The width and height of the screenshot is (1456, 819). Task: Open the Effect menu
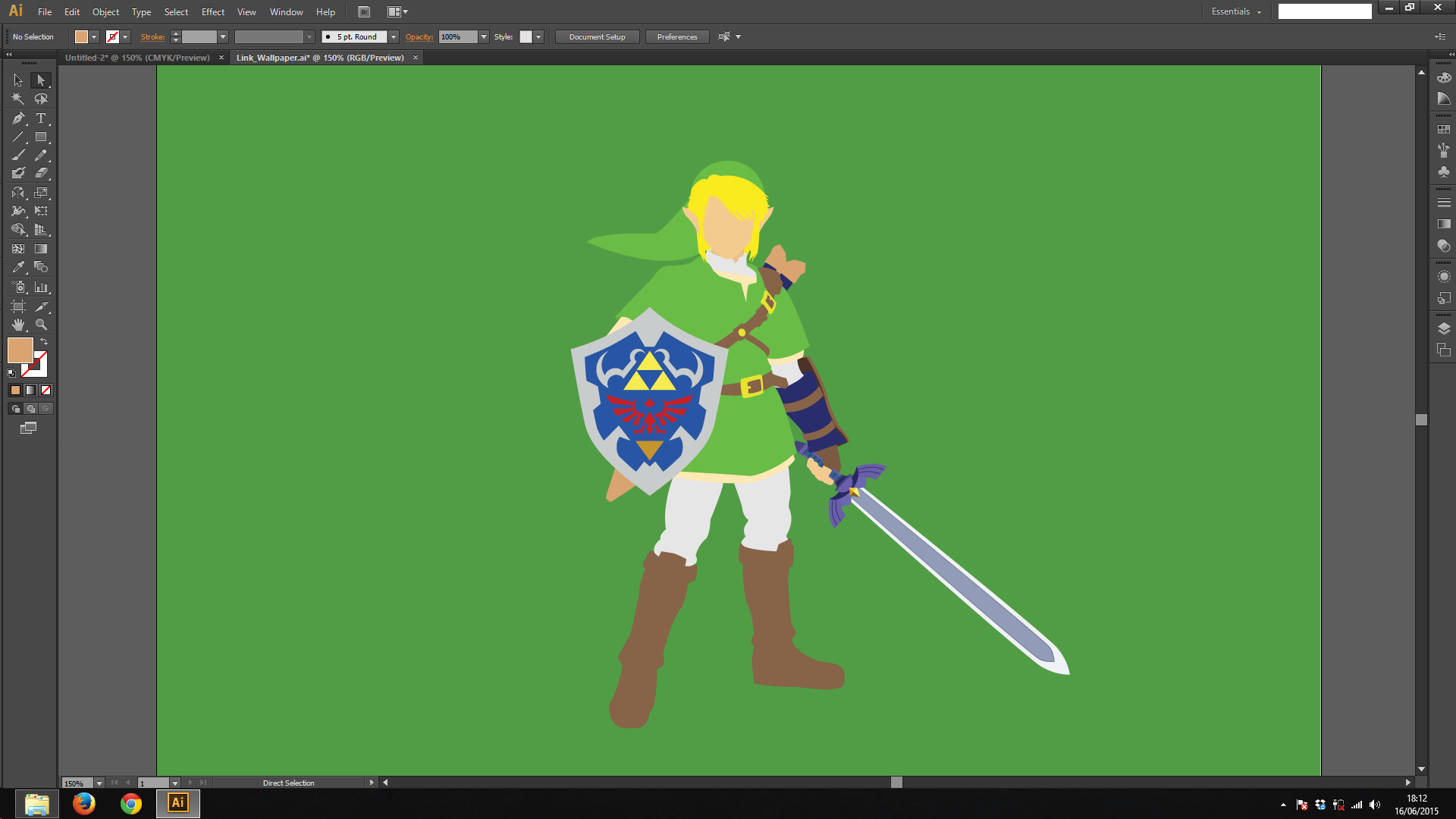tap(213, 12)
